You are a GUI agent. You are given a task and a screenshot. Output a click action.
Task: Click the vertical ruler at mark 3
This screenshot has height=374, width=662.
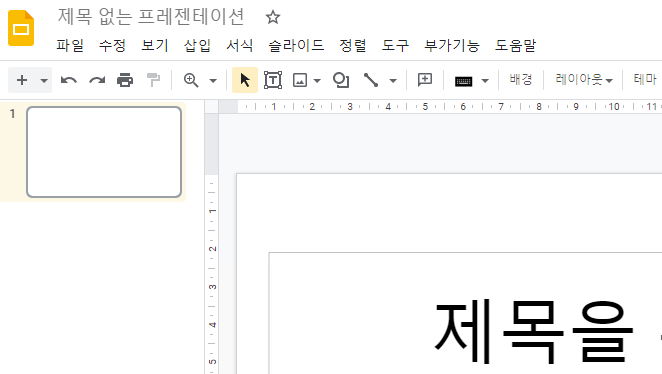tap(212, 287)
